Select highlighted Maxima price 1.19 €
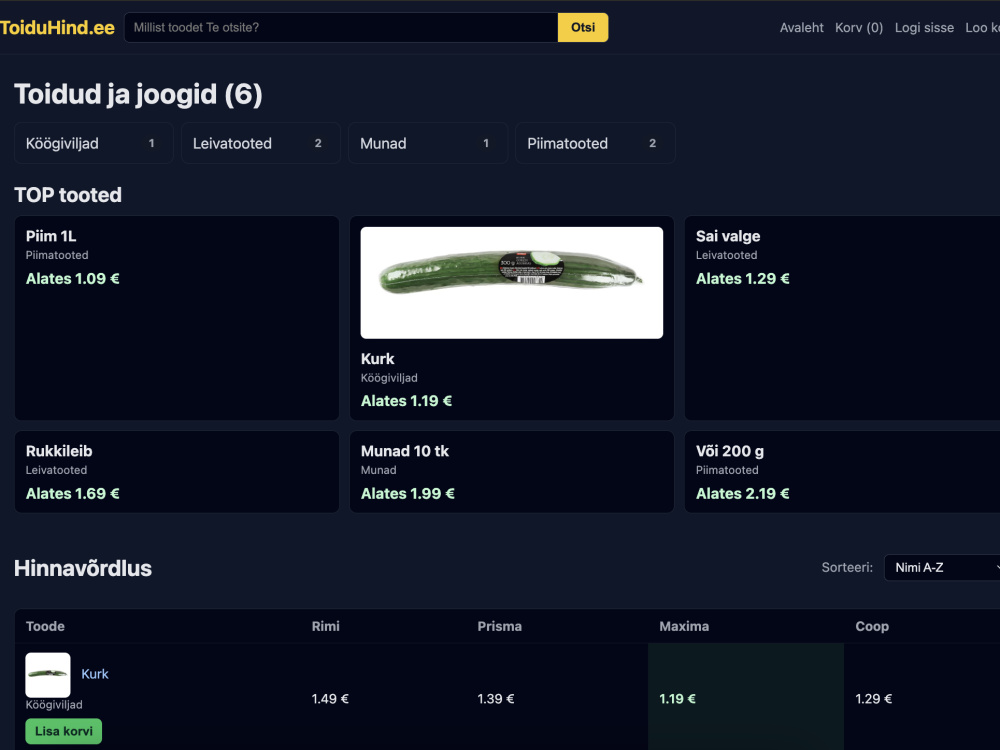This screenshot has width=1000, height=750. click(677, 699)
